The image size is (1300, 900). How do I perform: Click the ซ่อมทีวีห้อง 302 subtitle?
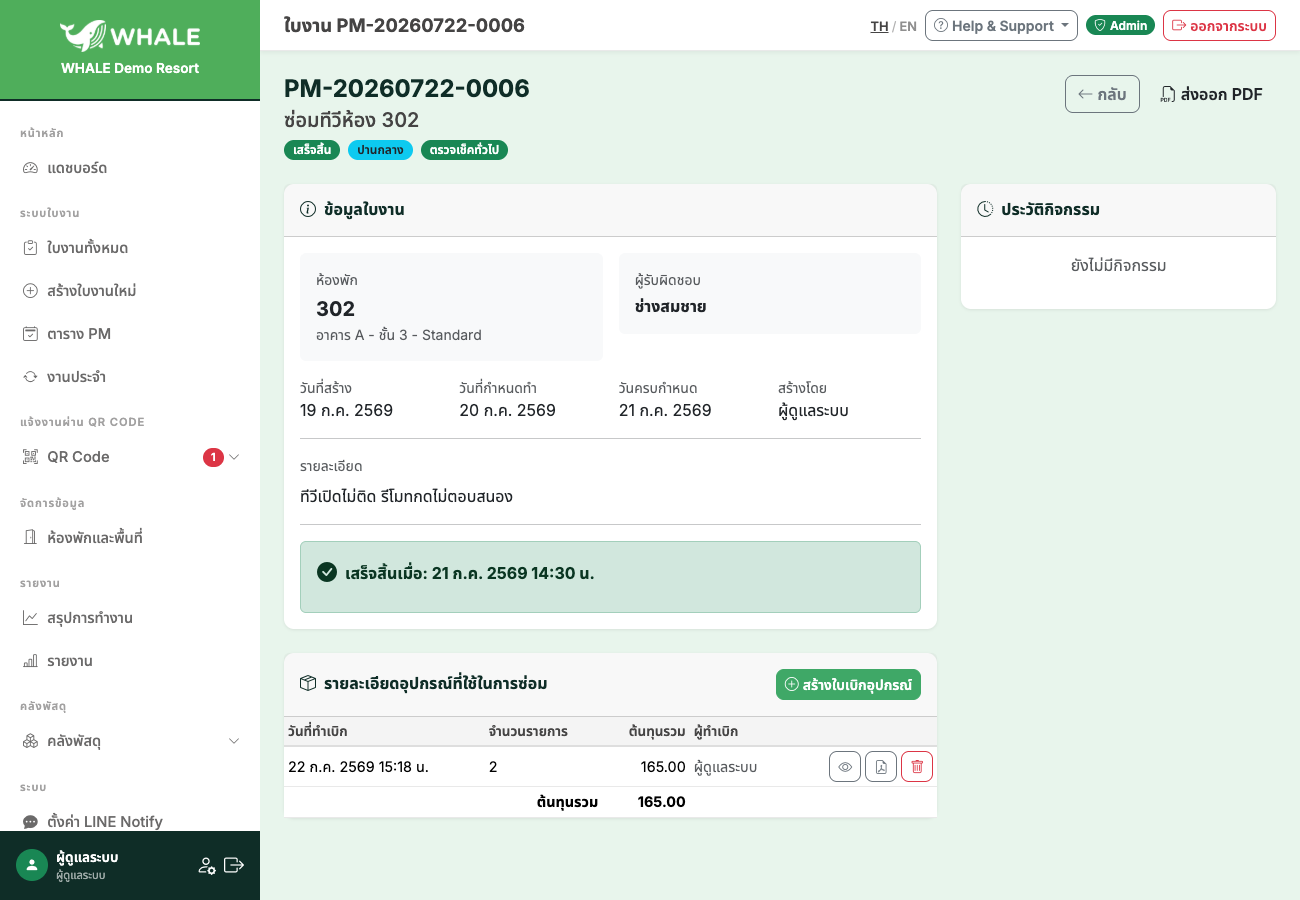coord(351,120)
